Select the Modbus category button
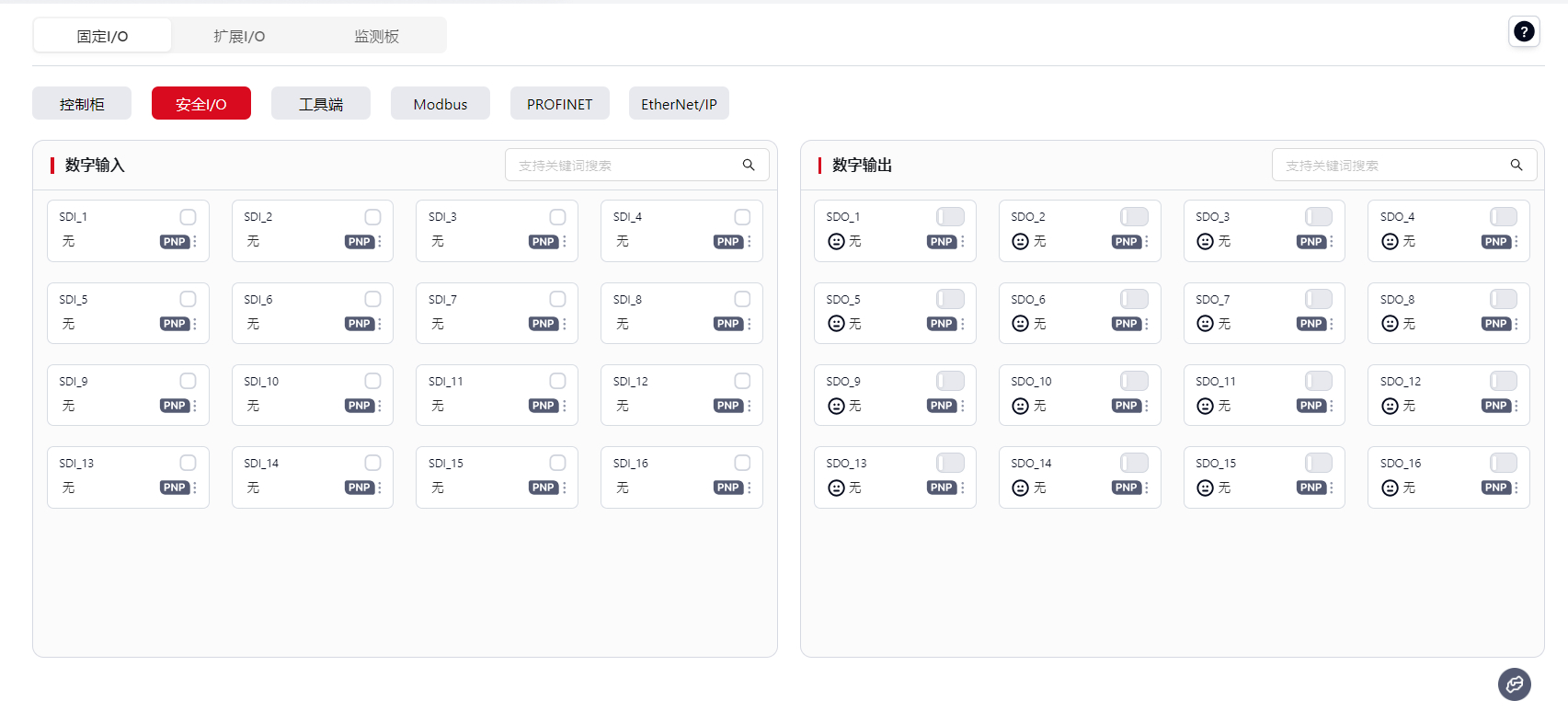This screenshot has width=1568, height=712. (440, 104)
